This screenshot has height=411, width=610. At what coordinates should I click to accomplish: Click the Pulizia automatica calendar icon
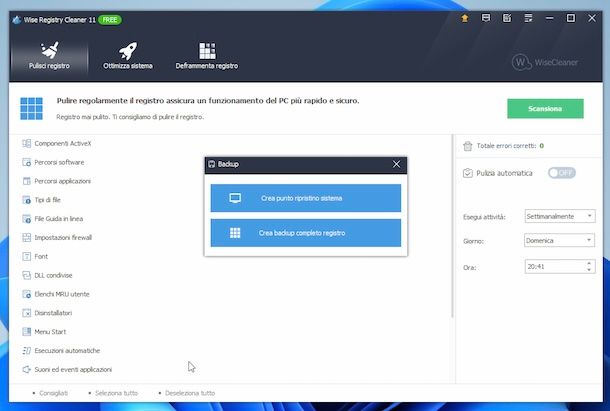click(468, 173)
